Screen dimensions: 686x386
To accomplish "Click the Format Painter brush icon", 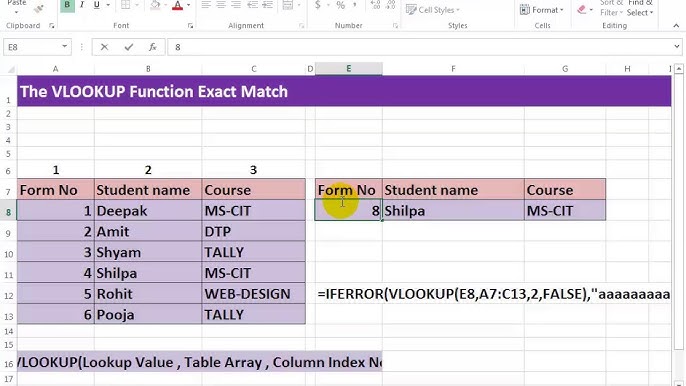I will click(x=39, y=8).
